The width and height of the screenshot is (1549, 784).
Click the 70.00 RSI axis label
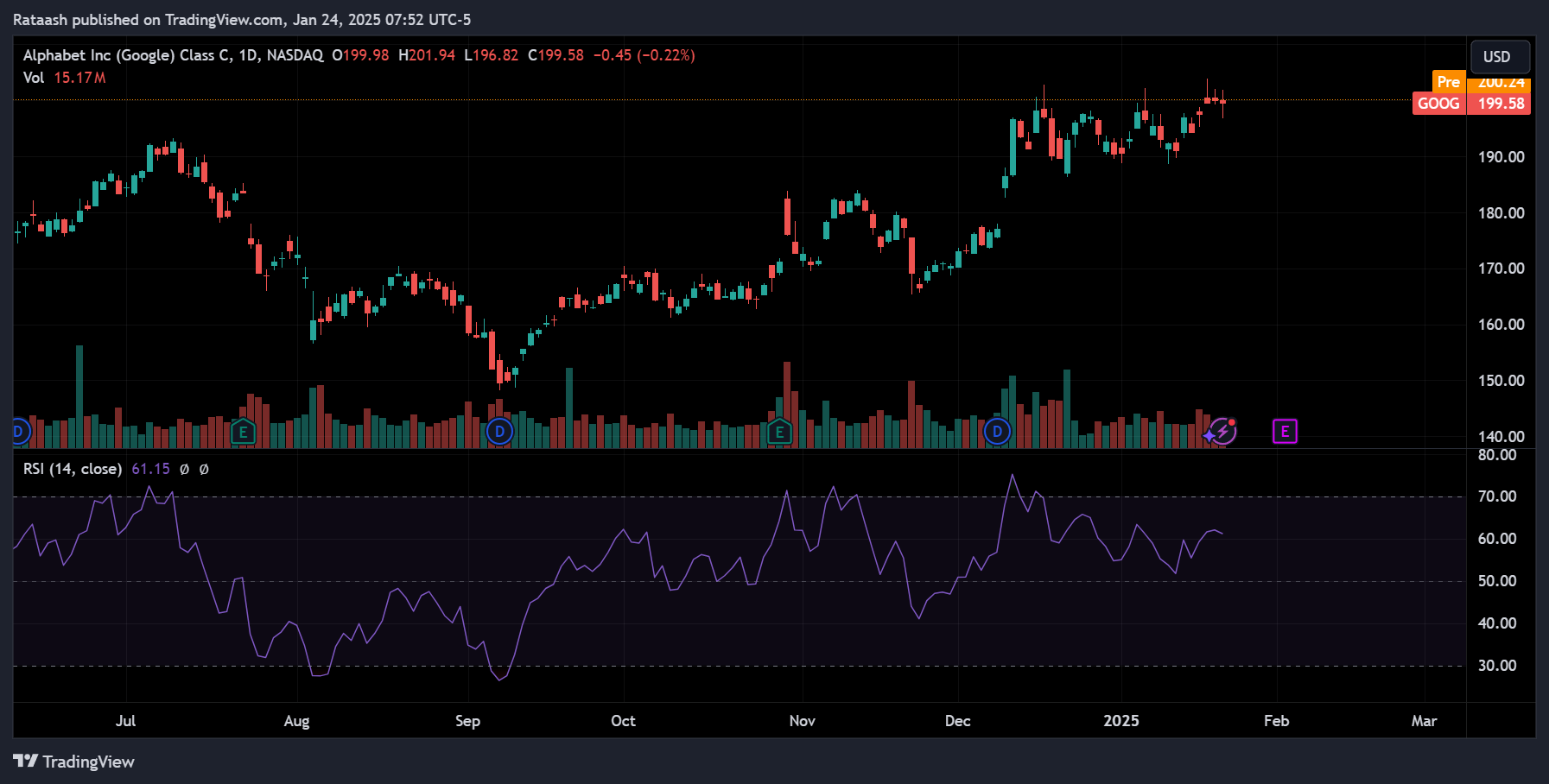pos(1497,496)
